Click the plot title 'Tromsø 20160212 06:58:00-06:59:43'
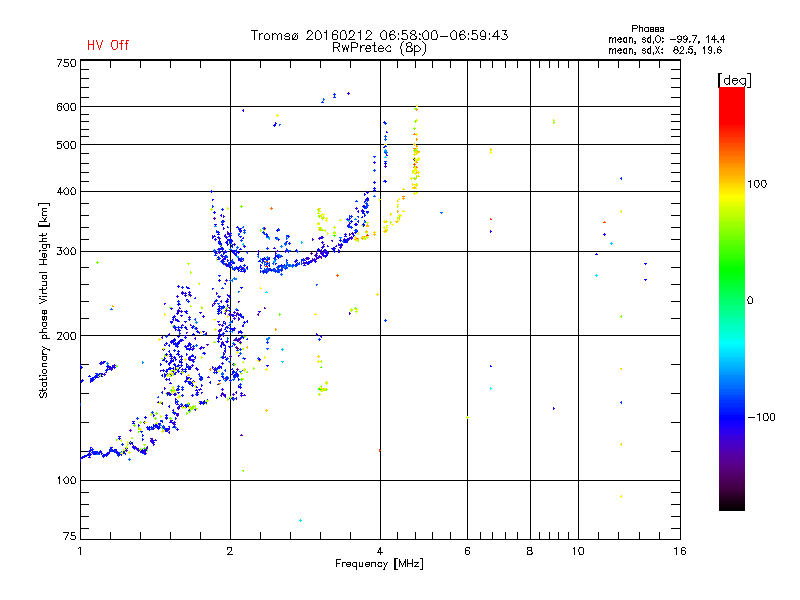This screenshot has height=600, width=800. tap(380, 35)
